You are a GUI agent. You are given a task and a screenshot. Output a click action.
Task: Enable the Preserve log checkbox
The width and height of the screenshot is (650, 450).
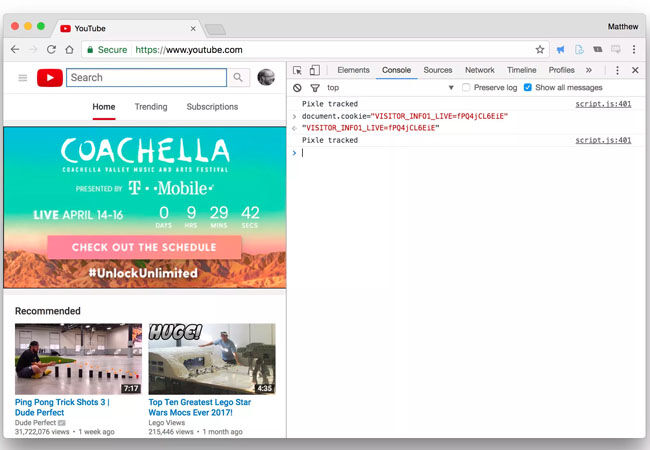[x=467, y=88]
